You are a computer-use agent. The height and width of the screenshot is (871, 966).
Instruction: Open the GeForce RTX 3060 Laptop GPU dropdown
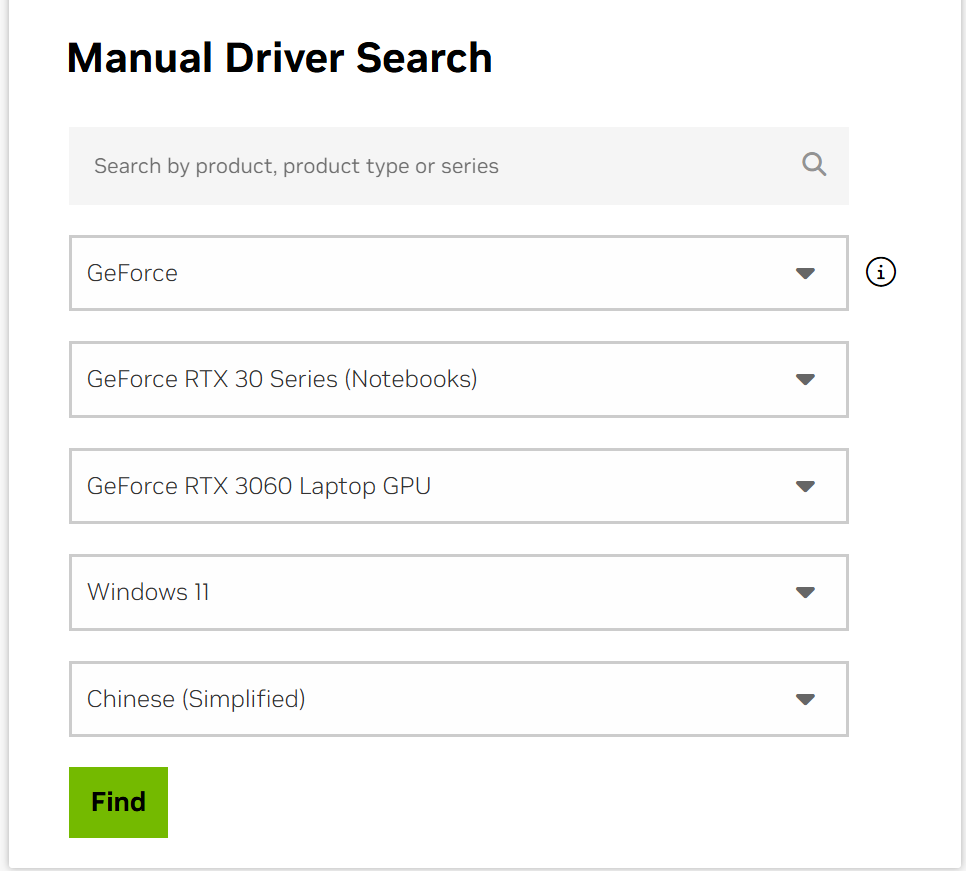pos(458,486)
